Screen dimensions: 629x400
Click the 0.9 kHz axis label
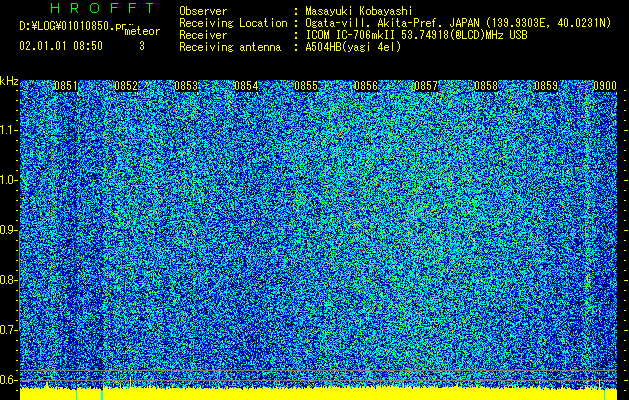pos(9,230)
